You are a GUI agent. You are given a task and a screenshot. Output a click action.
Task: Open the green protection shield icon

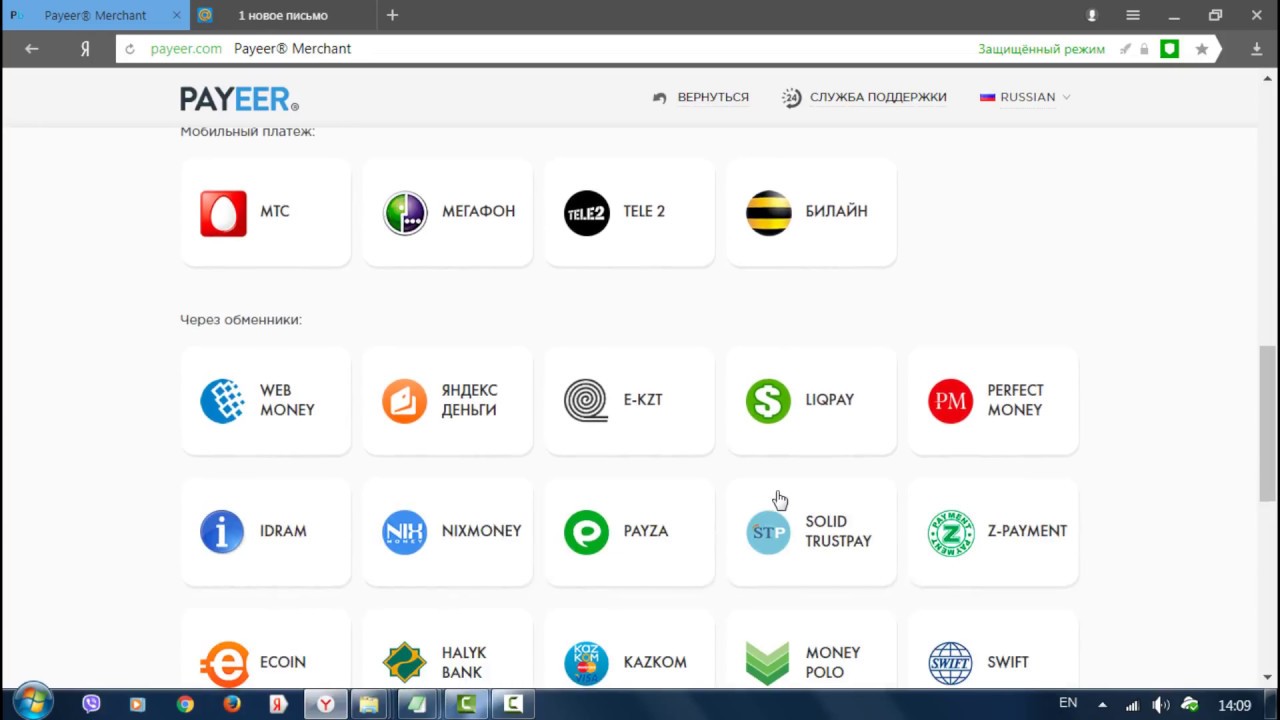(1169, 48)
